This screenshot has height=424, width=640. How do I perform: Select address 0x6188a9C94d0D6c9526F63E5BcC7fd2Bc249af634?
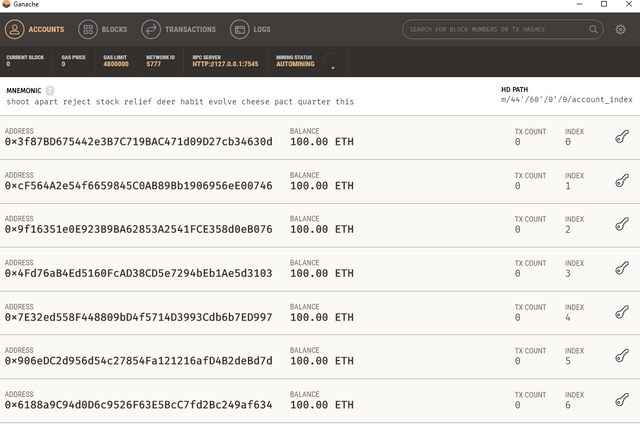click(138, 405)
